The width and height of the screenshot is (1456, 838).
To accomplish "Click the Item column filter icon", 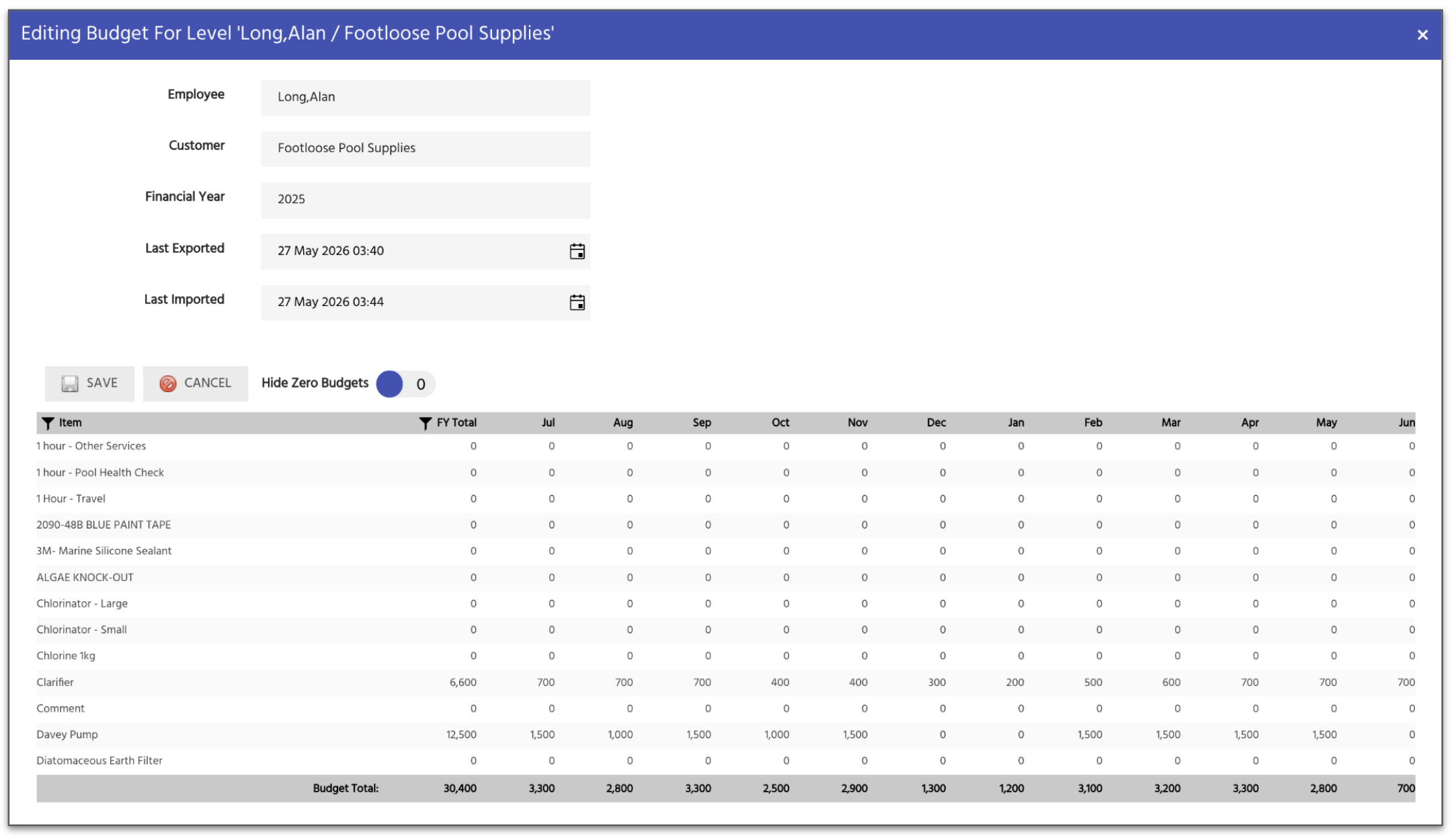I will click(x=48, y=423).
